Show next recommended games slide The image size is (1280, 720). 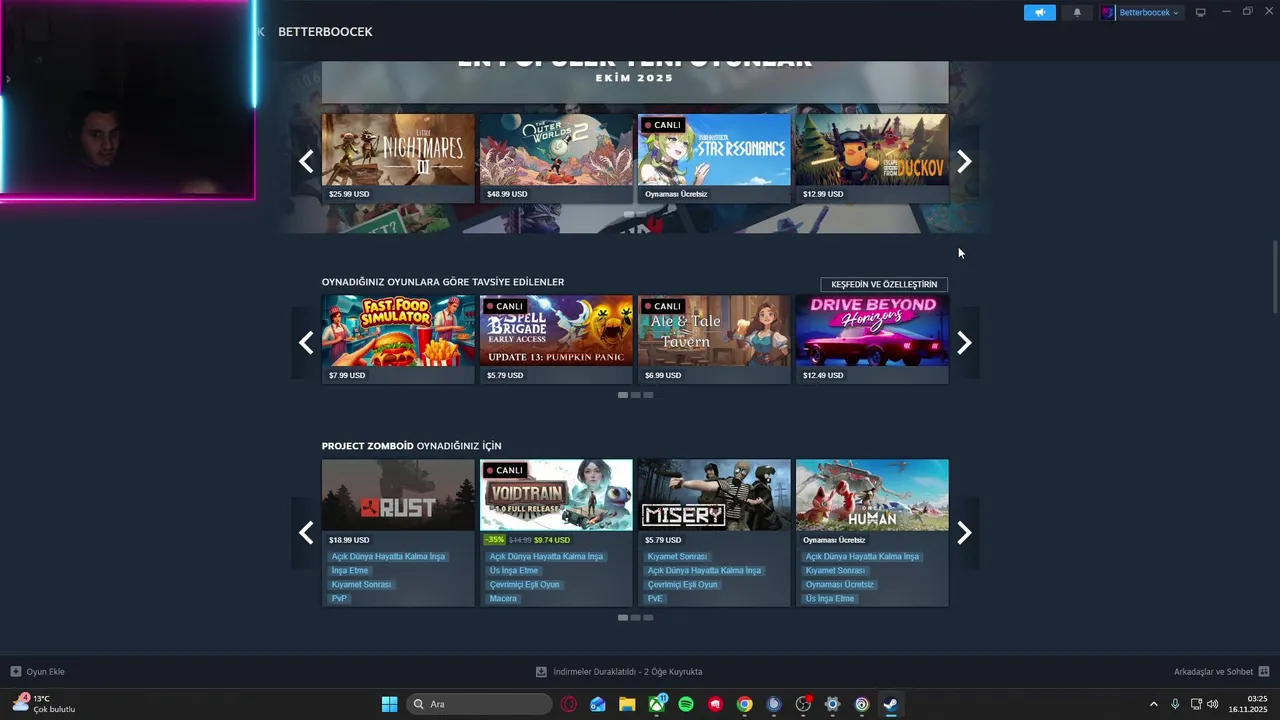[x=964, y=343]
